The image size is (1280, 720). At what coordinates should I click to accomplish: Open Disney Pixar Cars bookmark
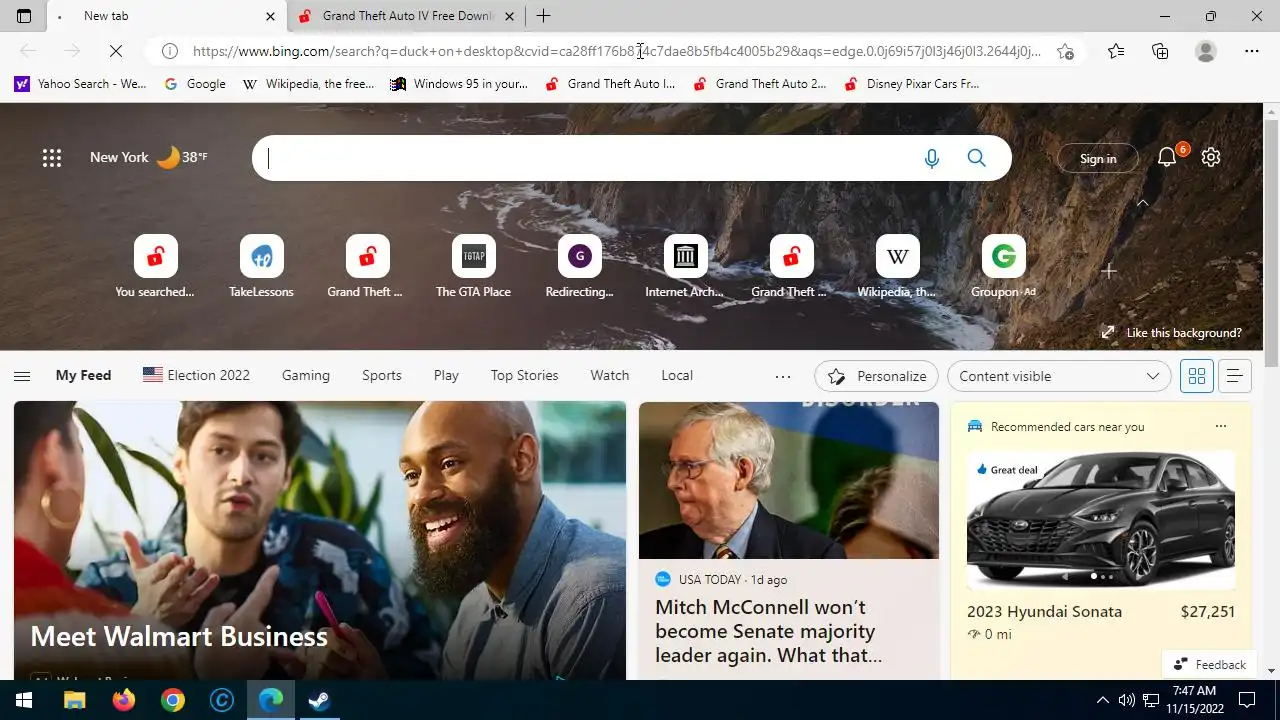point(912,84)
